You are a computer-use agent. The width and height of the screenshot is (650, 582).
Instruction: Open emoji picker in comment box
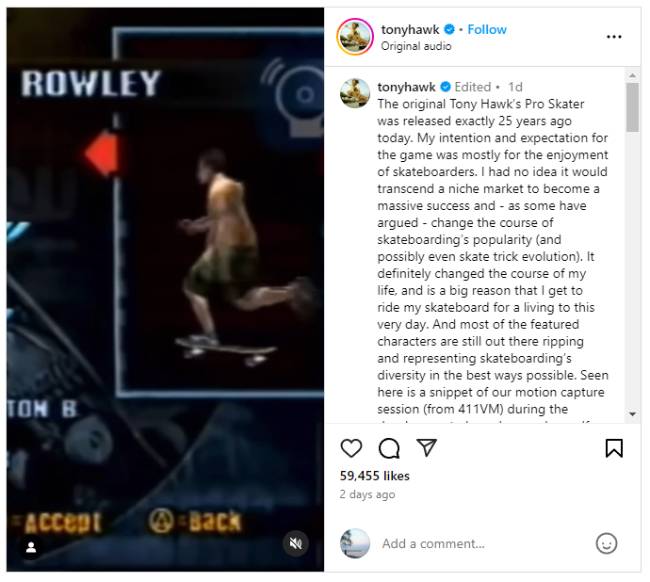[x=606, y=543]
